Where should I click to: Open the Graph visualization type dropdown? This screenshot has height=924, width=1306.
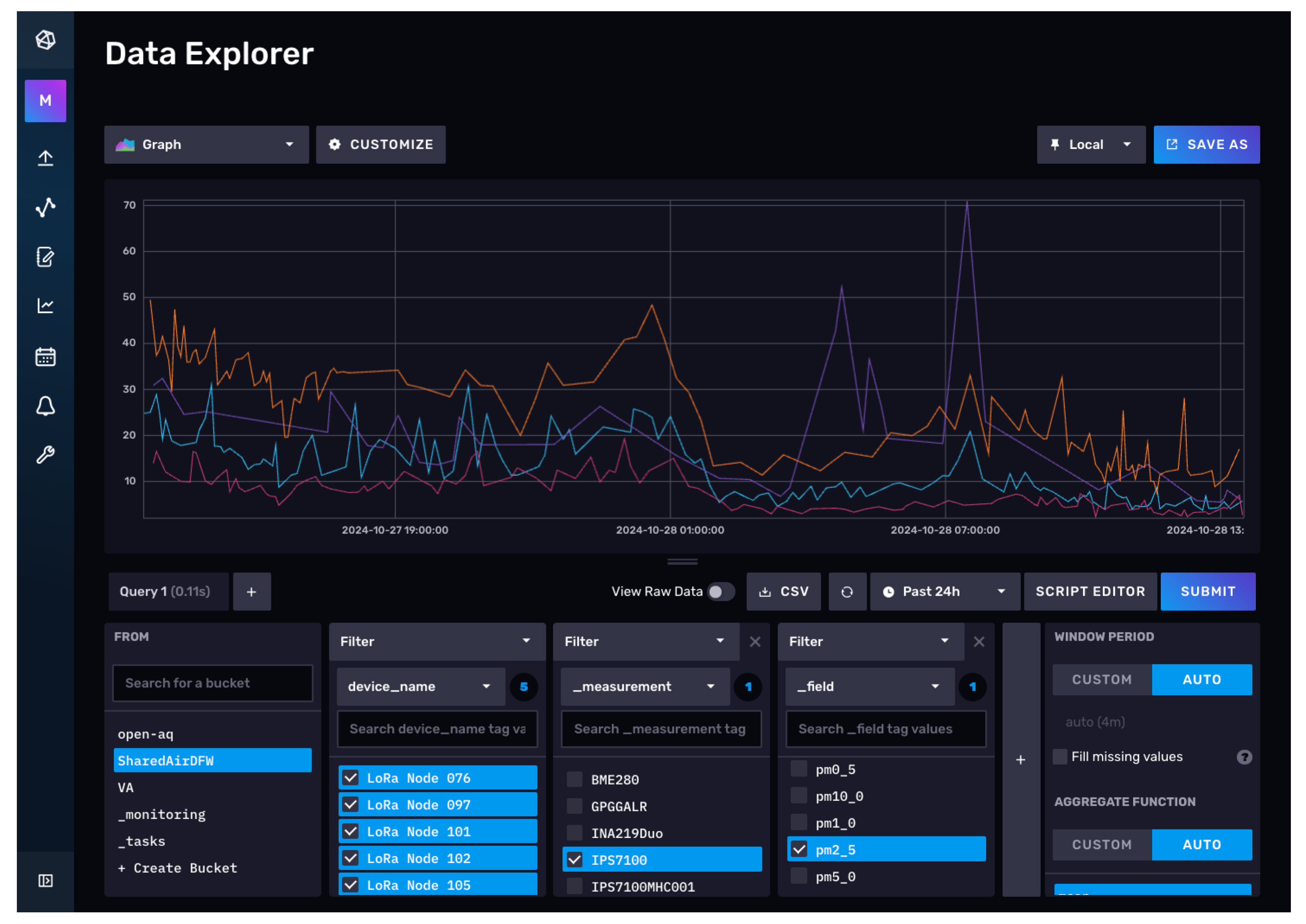207,145
